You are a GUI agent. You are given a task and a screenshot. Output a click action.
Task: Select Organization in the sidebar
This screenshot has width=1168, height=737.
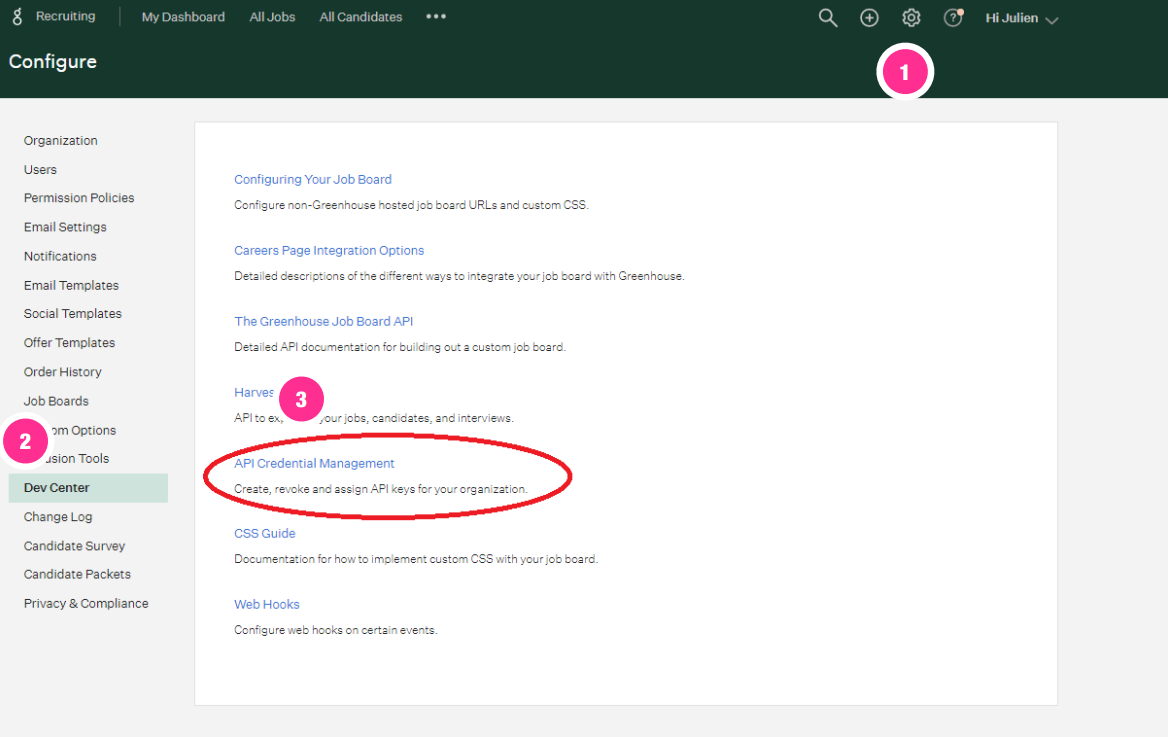coord(60,141)
